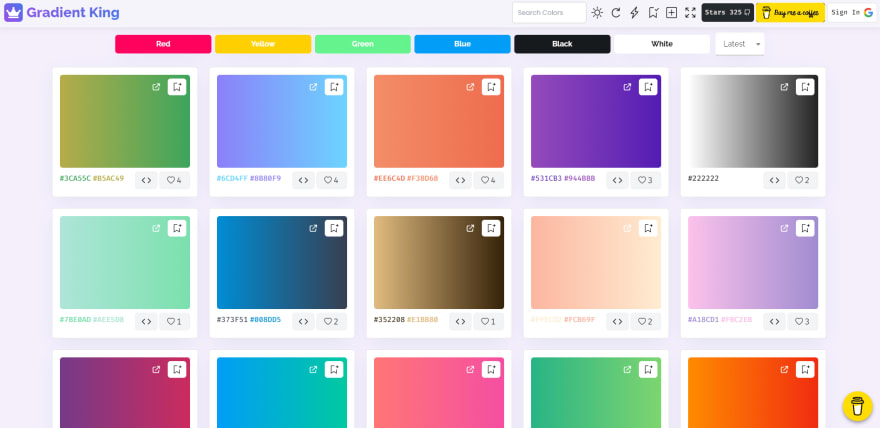Like the #6CD4FF gradient
The width and height of the screenshot is (880, 428).
tap(332, 180)
